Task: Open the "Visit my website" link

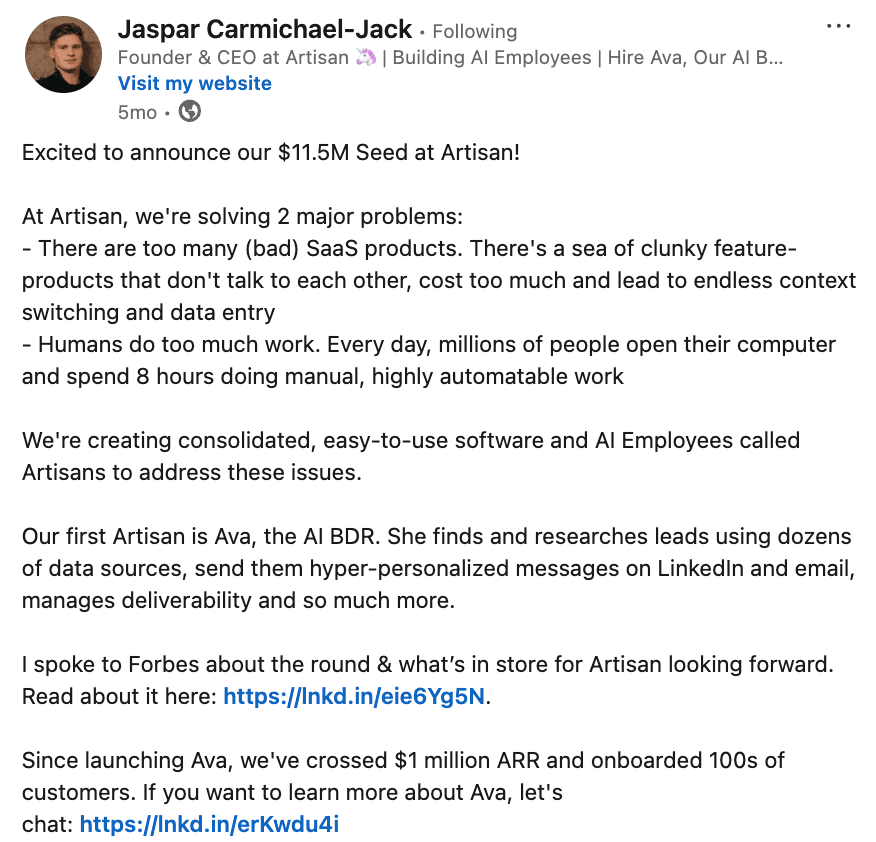Action: click(195, 83)
